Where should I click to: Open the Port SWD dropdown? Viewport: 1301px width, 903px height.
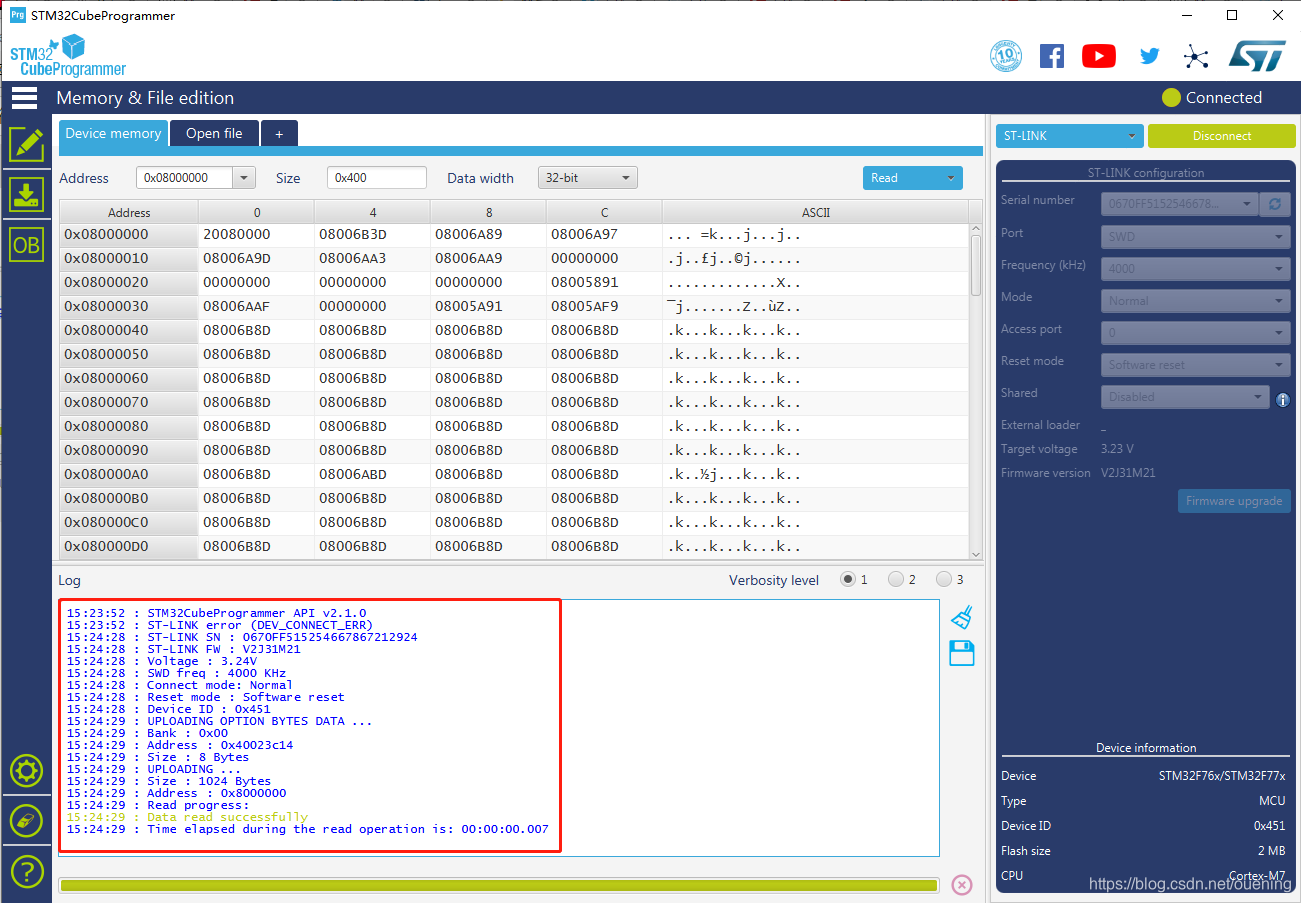click(1196, 237)
